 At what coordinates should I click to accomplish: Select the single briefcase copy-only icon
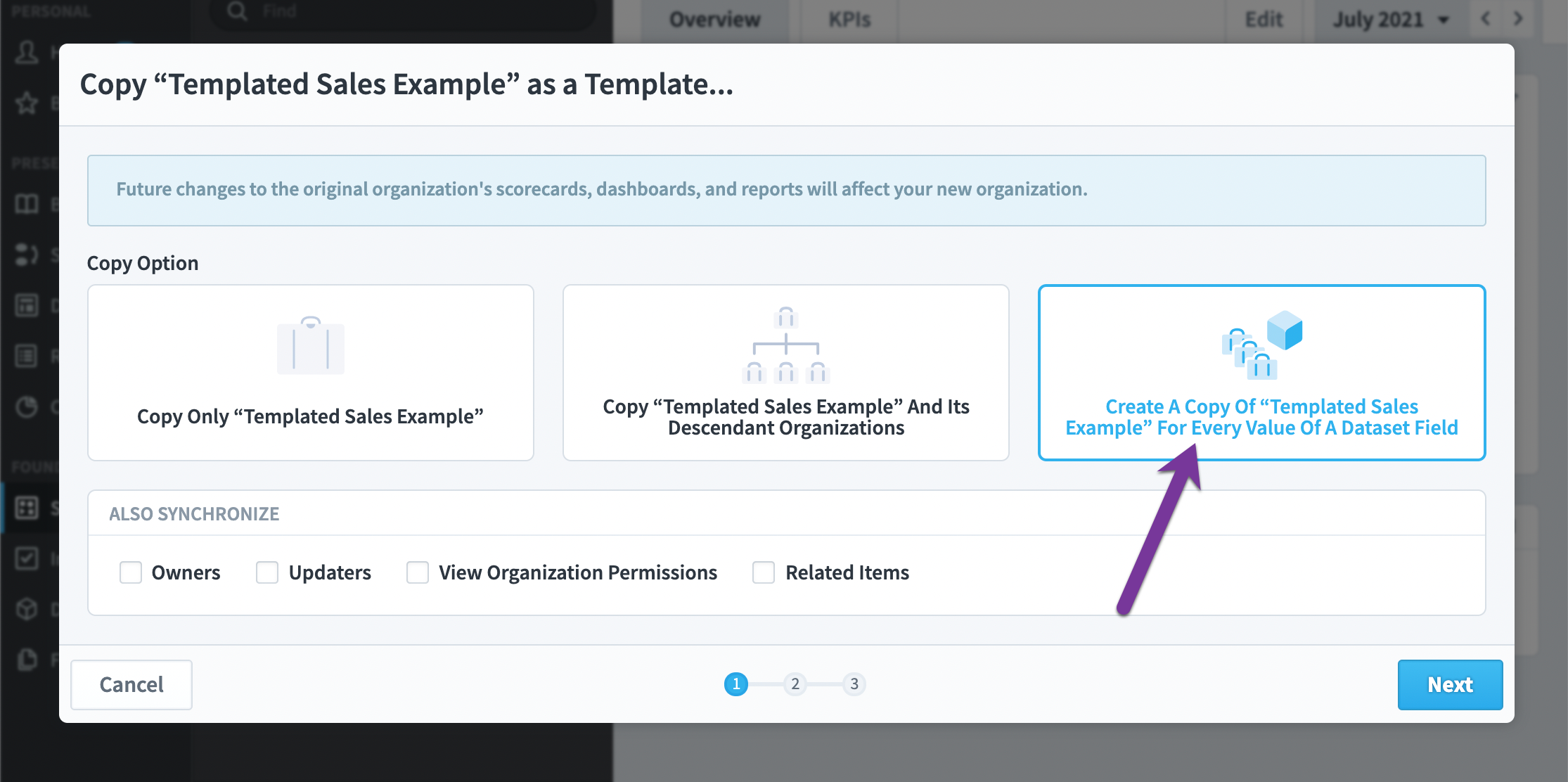click(311, 345)
